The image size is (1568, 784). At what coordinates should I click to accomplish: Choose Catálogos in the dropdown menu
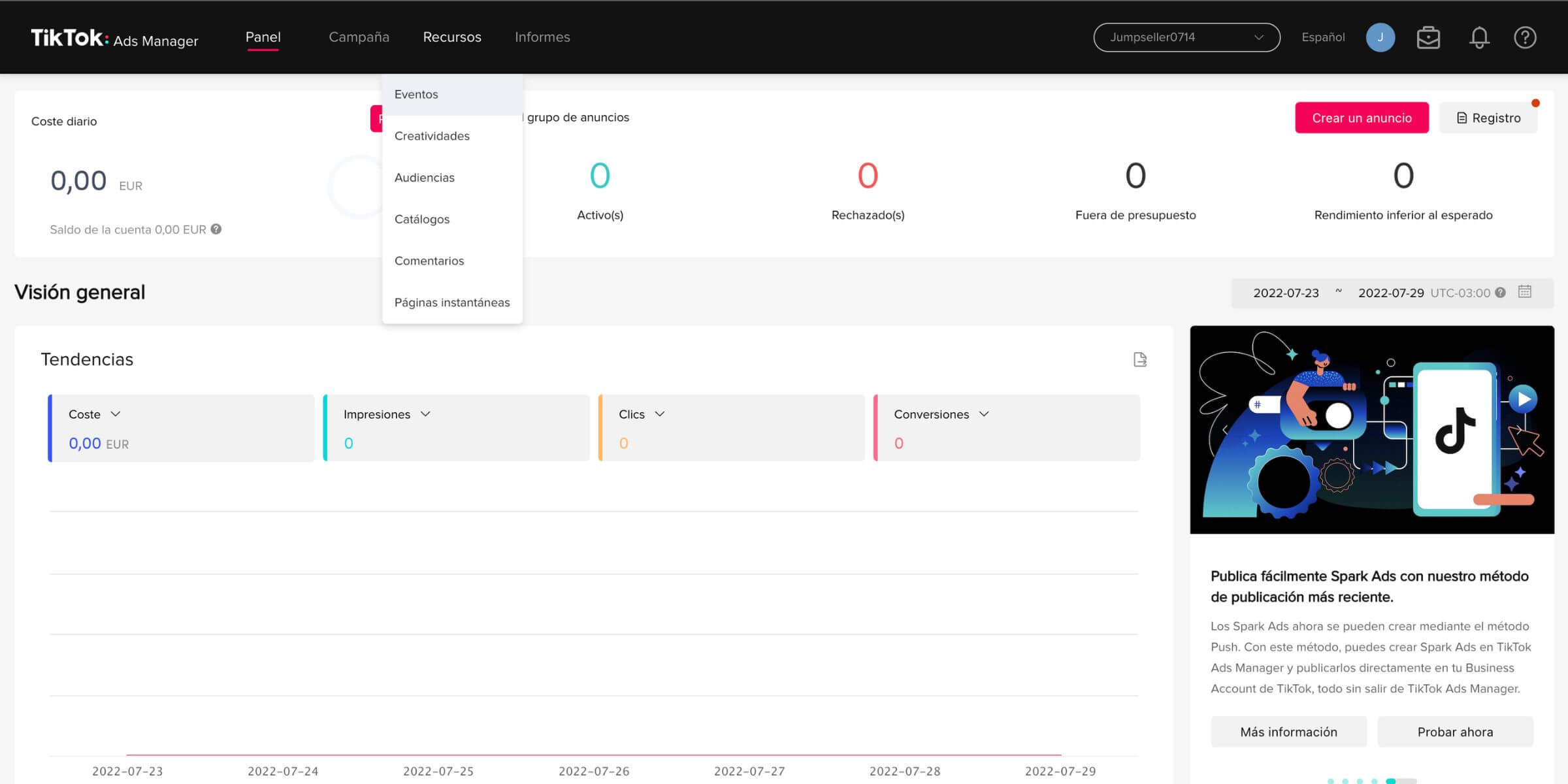(x=422, y=220)
